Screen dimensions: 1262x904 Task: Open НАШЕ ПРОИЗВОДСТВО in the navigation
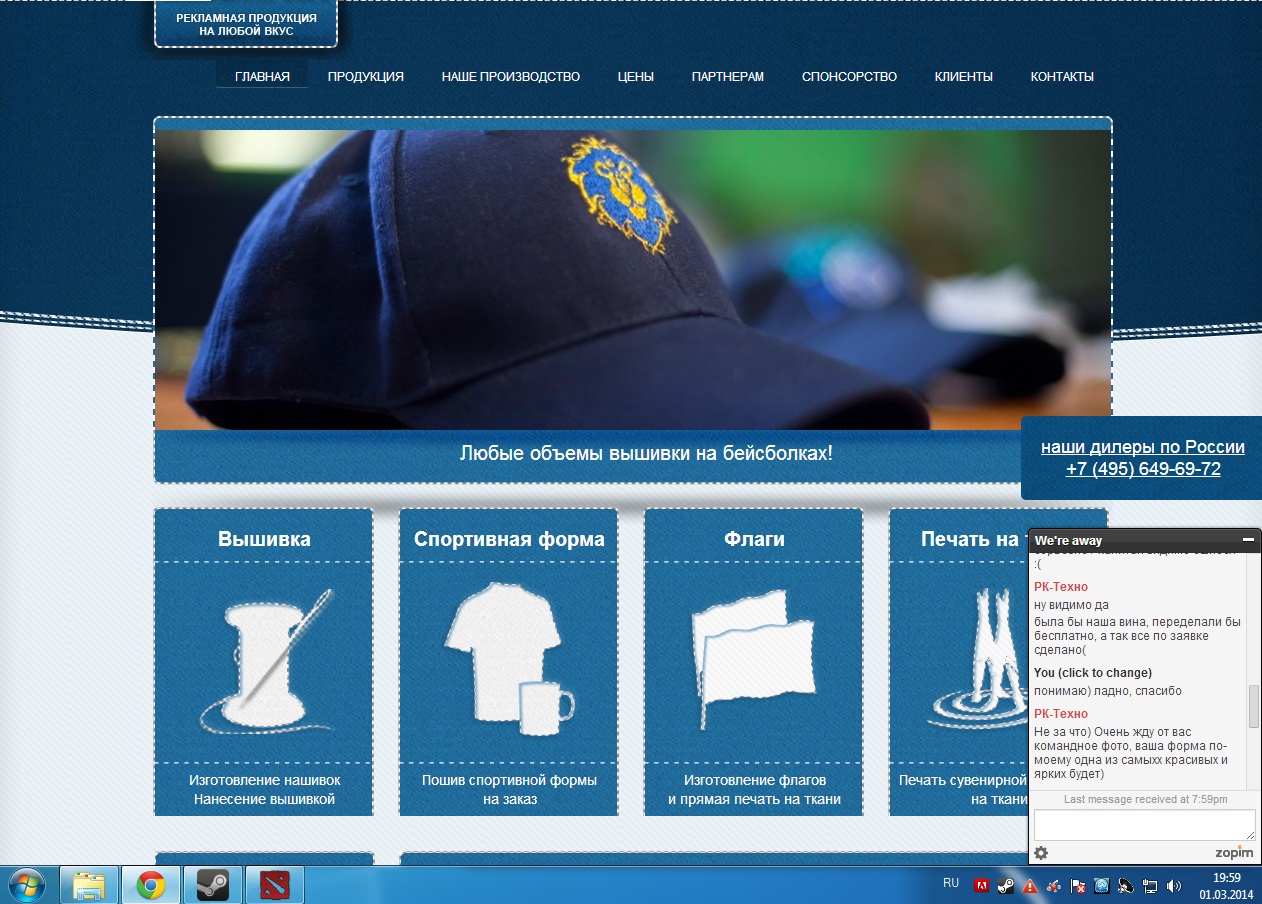click(x=511, y=77)
